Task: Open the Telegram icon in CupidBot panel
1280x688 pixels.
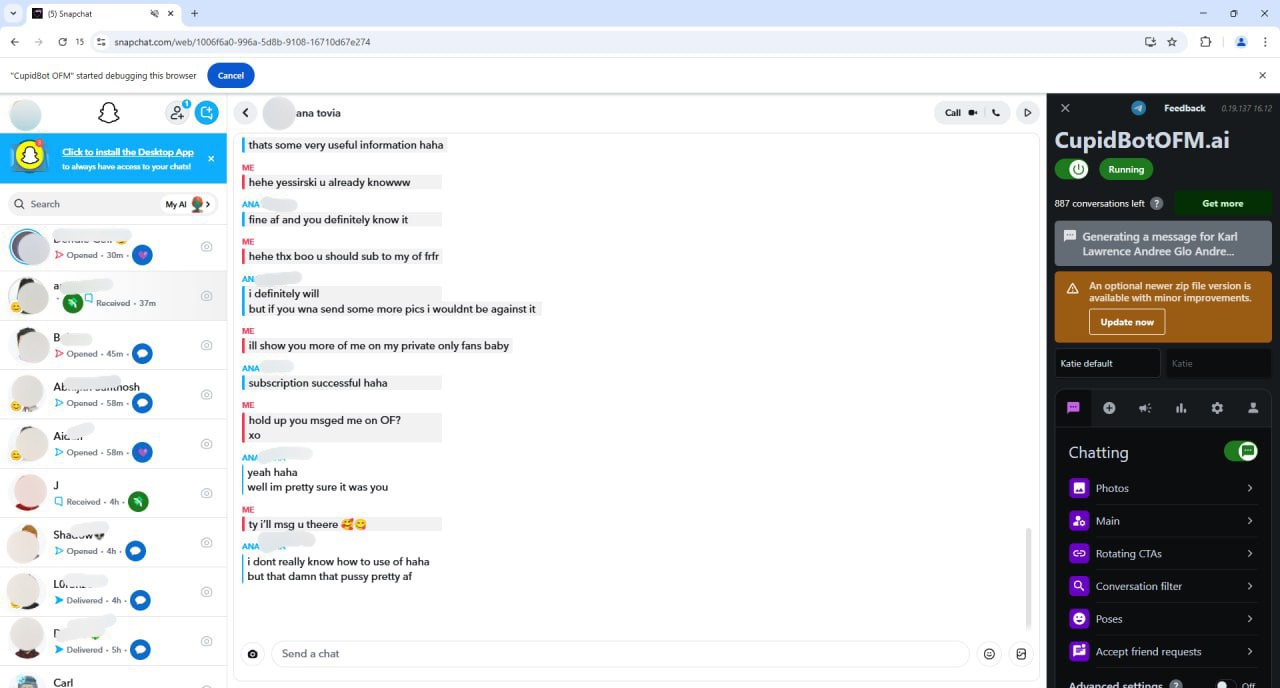Action: (1138, 108)
